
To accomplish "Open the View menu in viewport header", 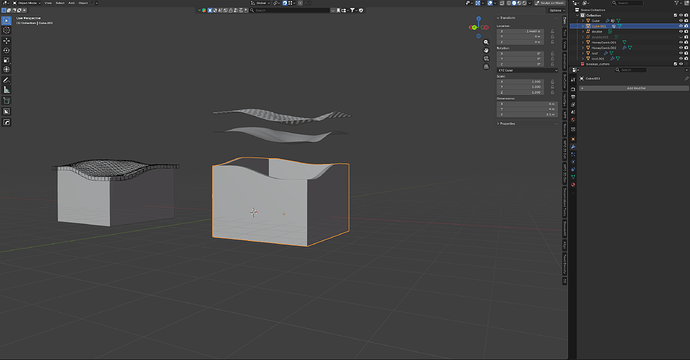I will (x=48, y=3).
